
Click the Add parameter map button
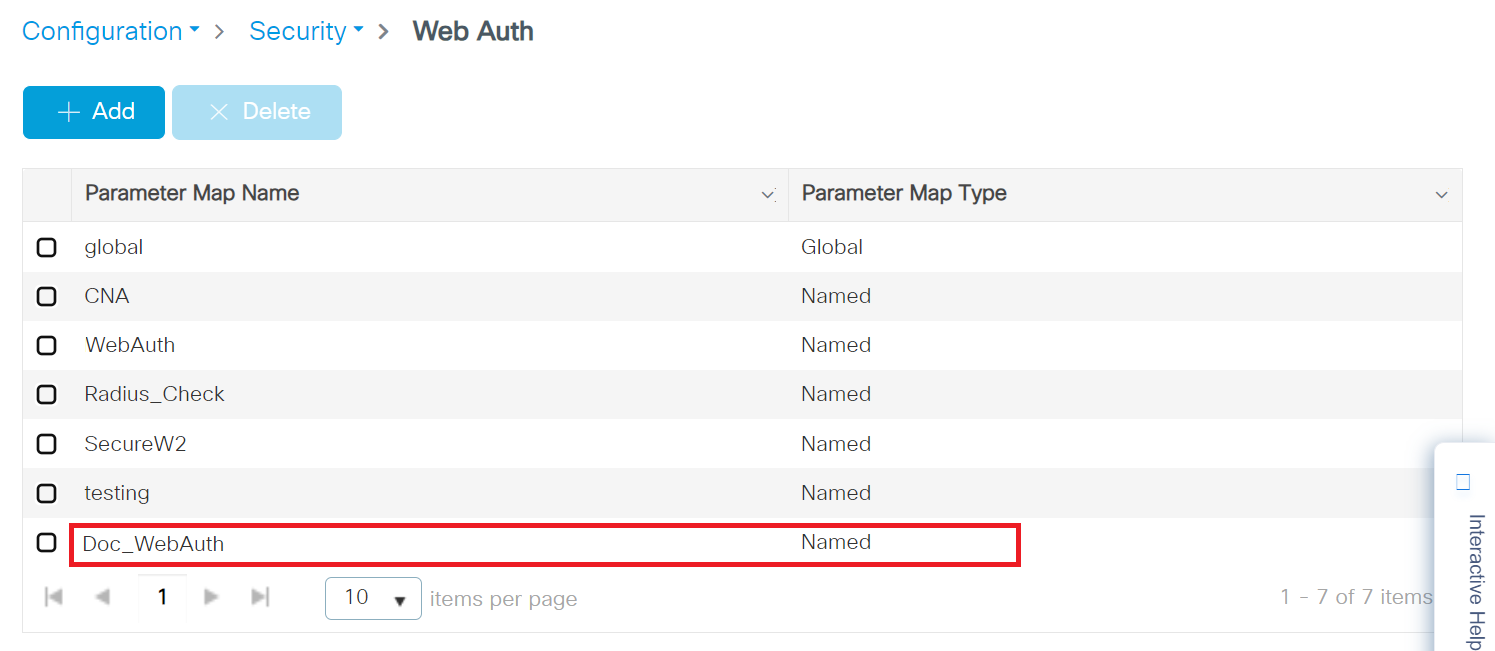(94, 112)
